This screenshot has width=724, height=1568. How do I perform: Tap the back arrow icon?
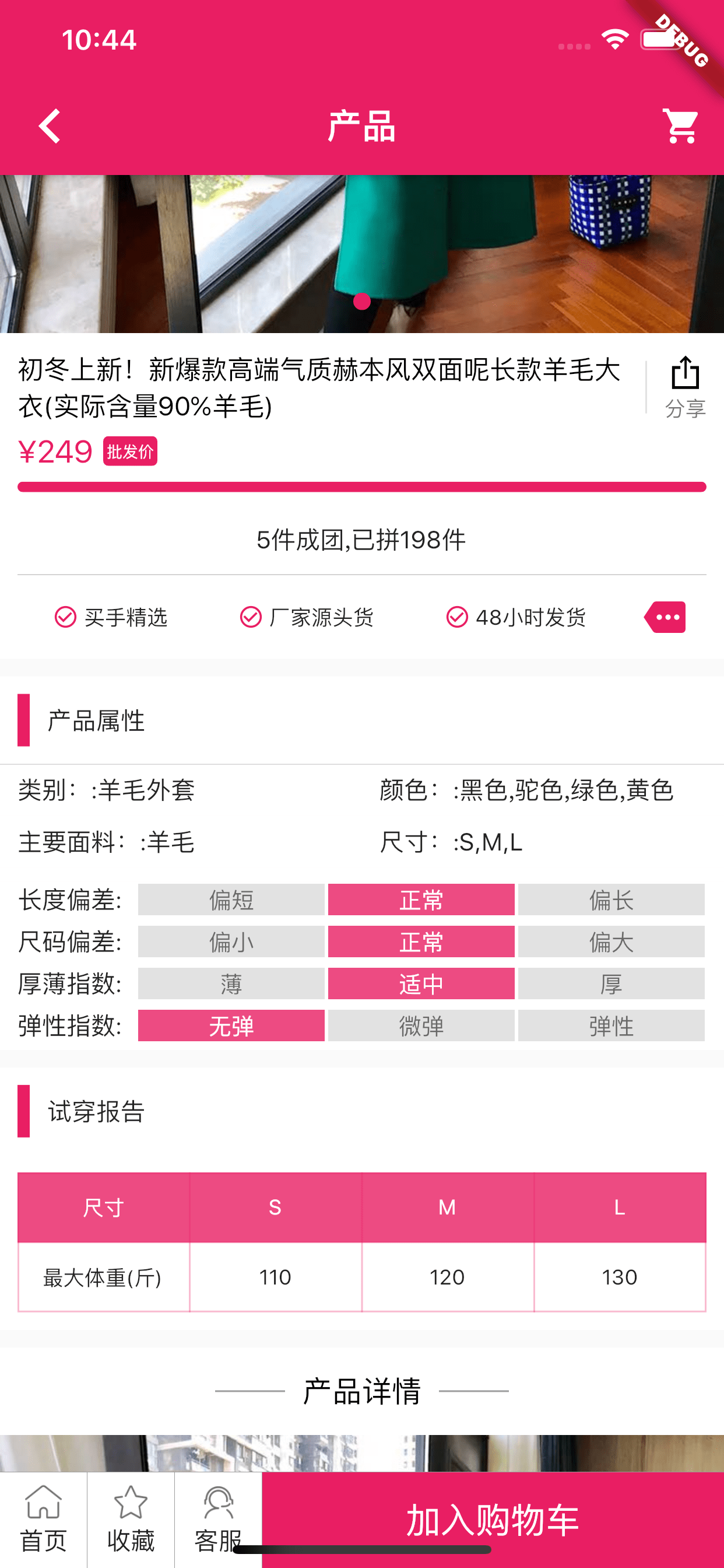pos(50,126)
